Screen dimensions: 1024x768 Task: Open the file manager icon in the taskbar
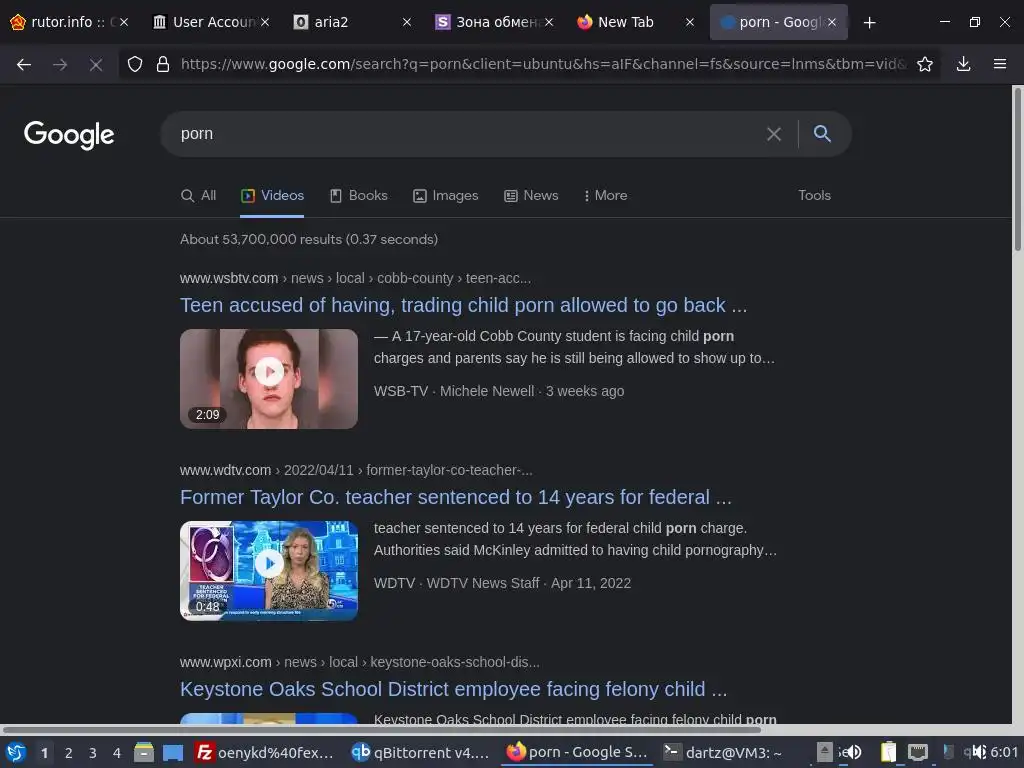(144, 752)
